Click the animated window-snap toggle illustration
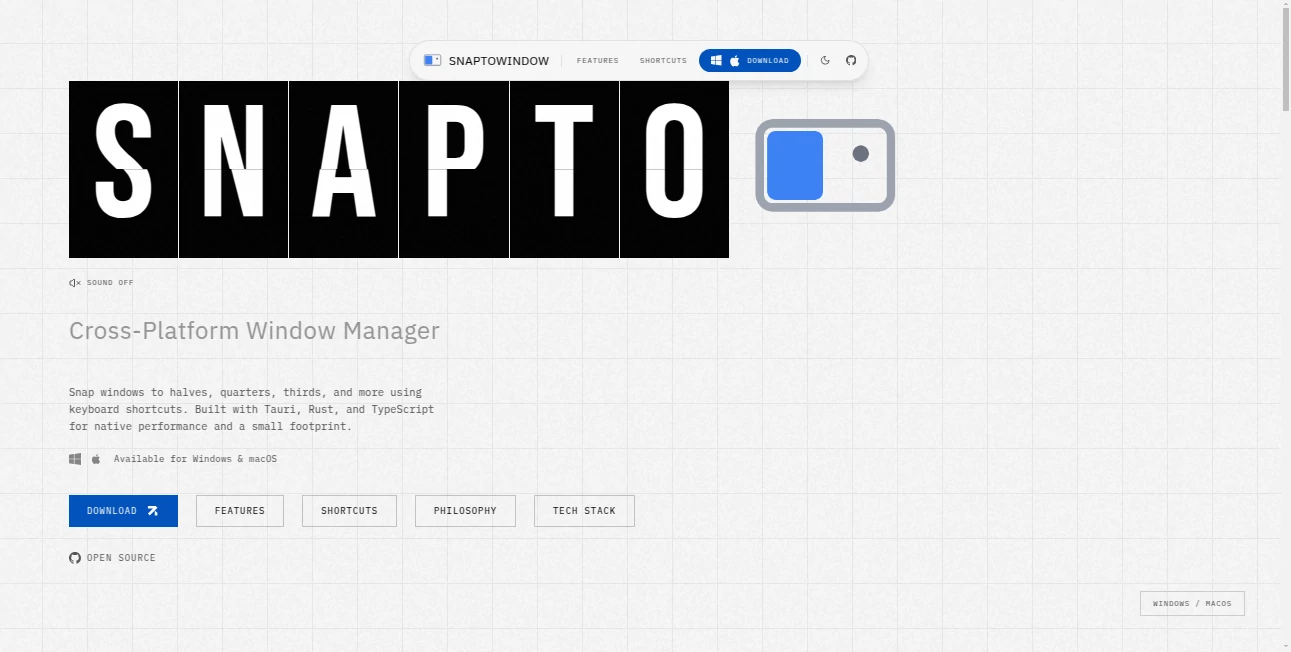This screenshot has height=652, width=1291. pos(824,166)
